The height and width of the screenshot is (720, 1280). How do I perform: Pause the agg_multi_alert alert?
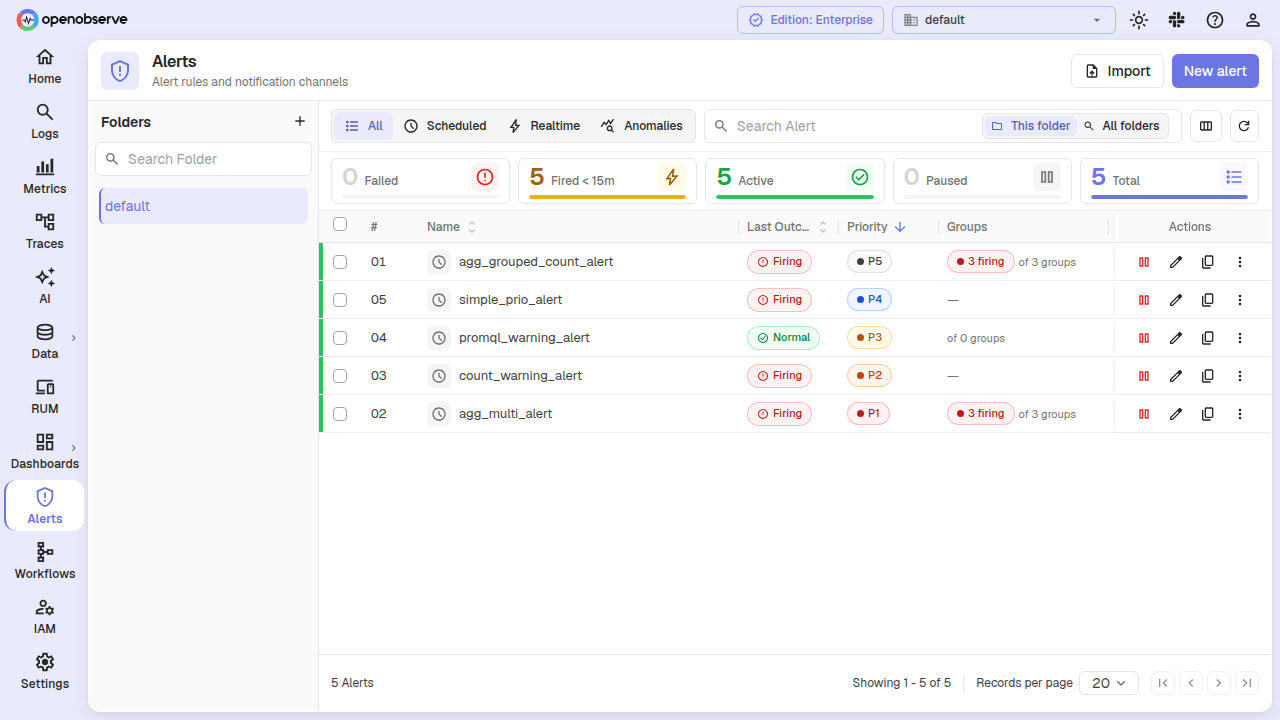click(x=1144, y=414)
